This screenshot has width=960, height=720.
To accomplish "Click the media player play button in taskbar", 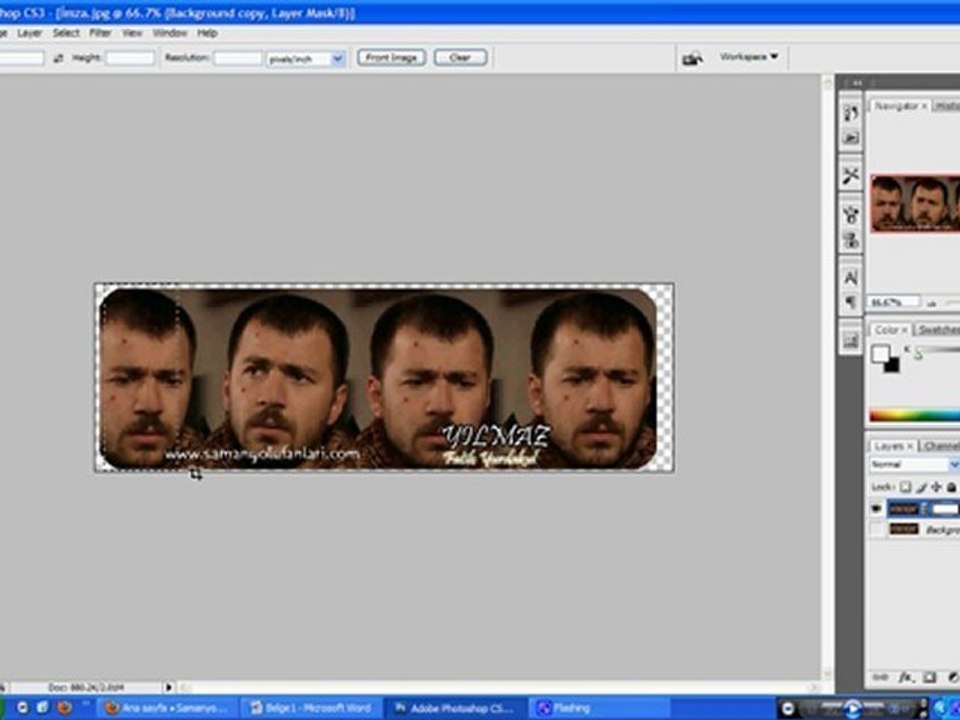I will pyautogui.click(x=852, y=708).
